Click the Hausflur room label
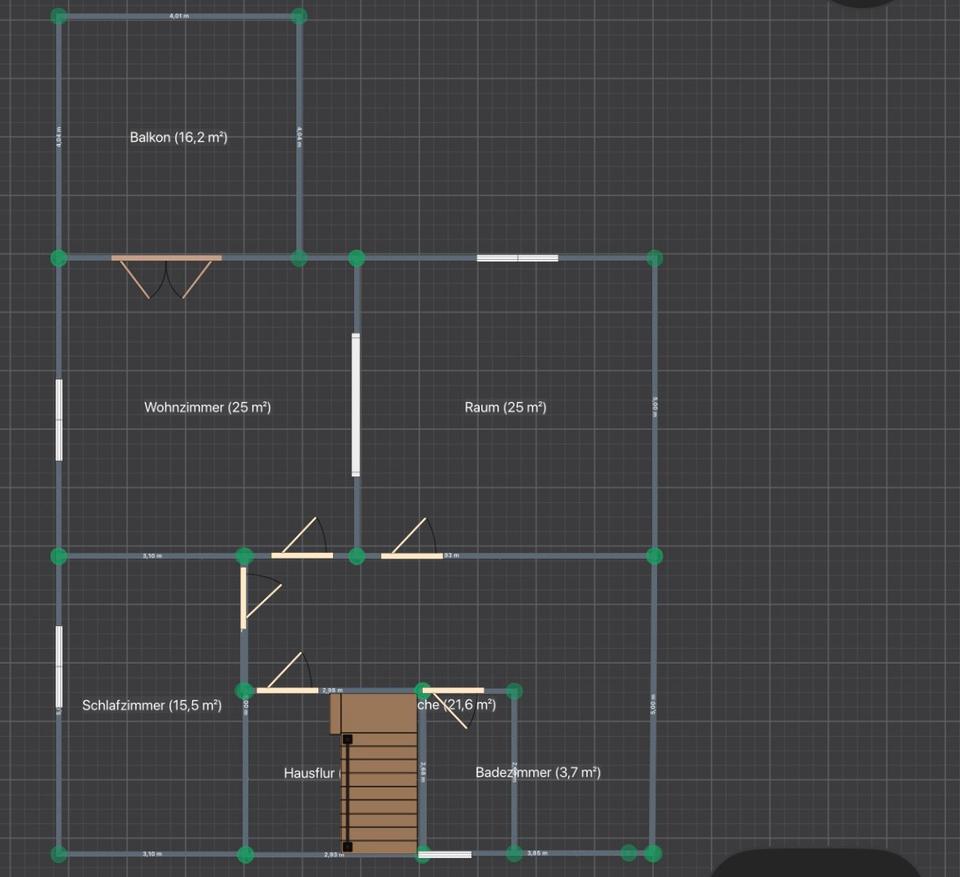Viewport: 960px width, 877px height. (310, 773)
